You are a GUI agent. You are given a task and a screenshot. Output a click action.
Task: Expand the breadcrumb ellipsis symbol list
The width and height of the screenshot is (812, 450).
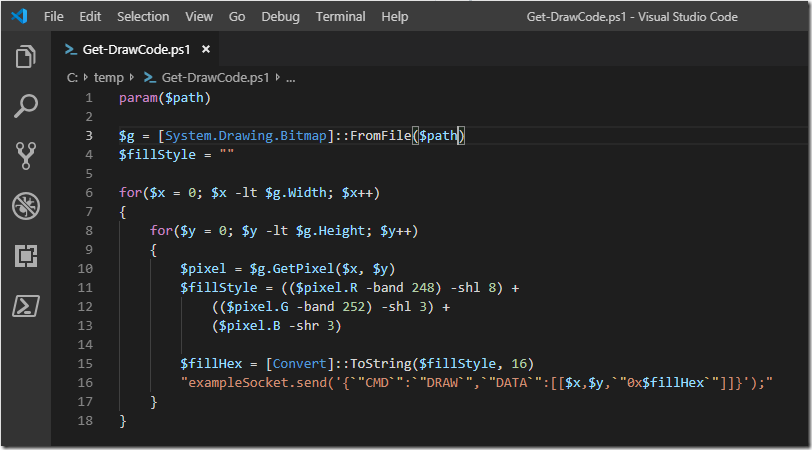point(291,79)
